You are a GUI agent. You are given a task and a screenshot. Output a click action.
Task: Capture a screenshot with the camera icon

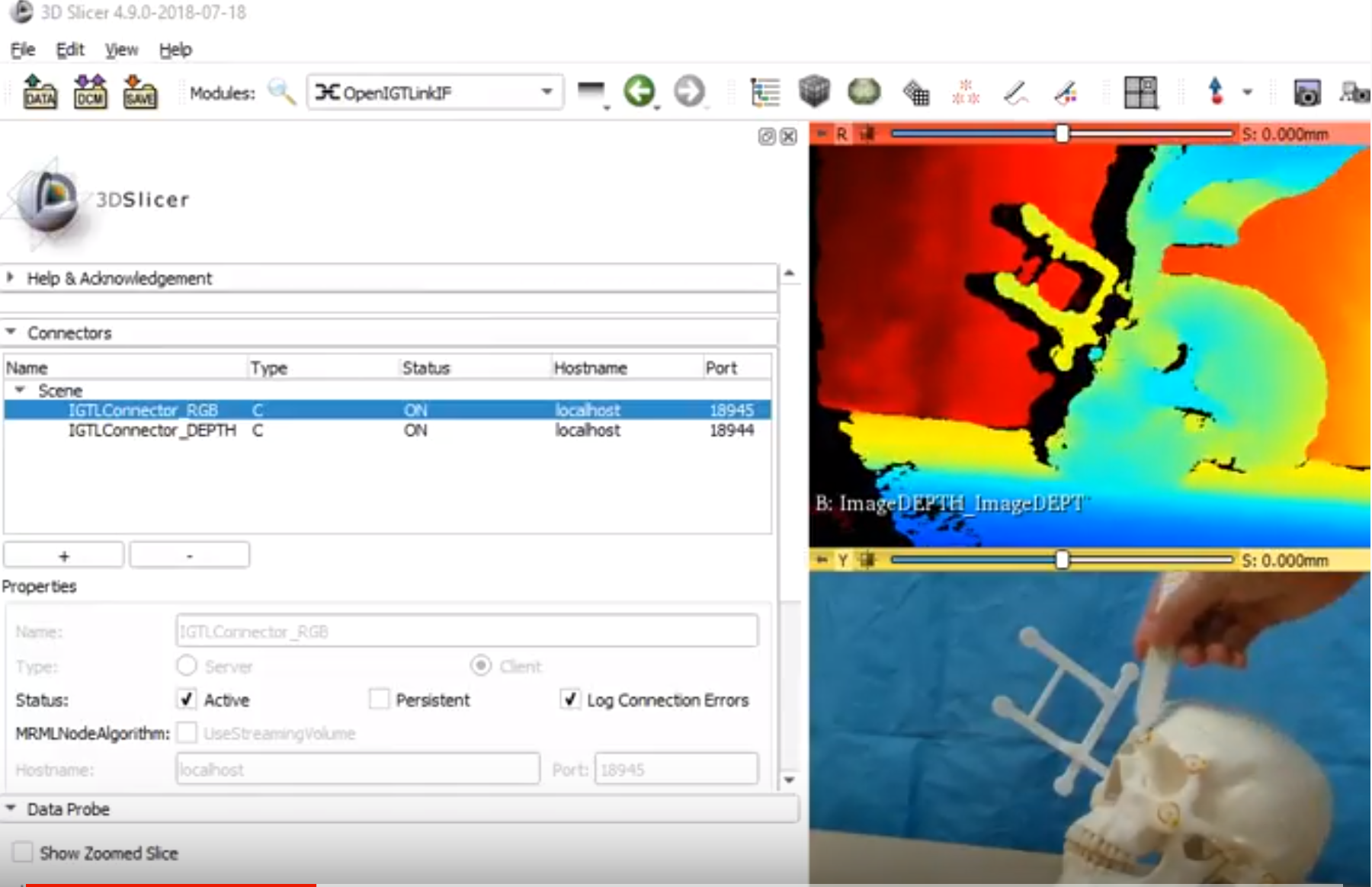pyautogui.click(x=1309, y=91)
